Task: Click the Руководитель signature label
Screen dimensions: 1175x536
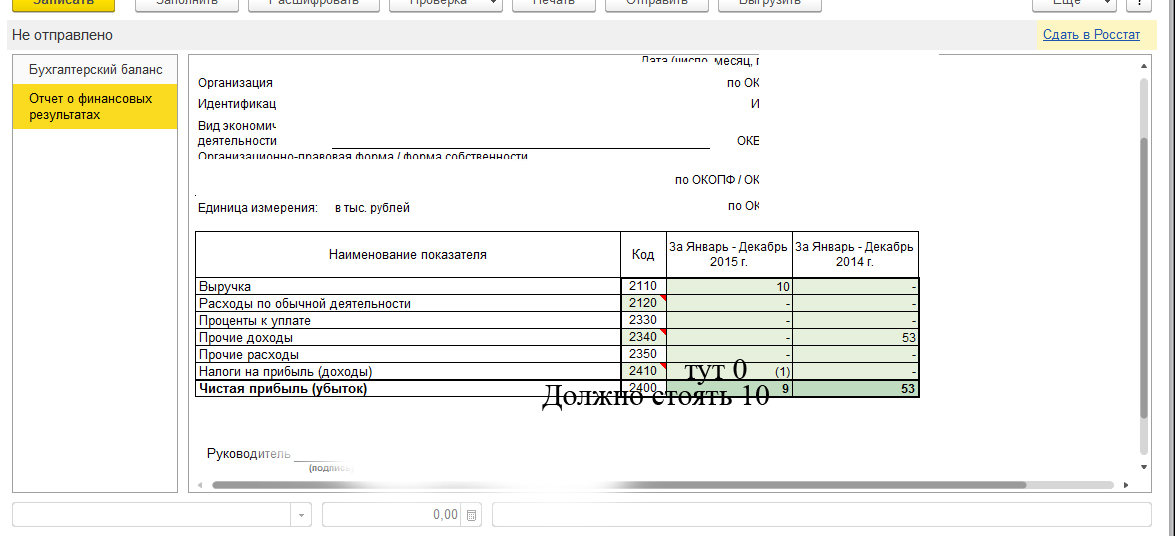Action: (x=248, y=454)
